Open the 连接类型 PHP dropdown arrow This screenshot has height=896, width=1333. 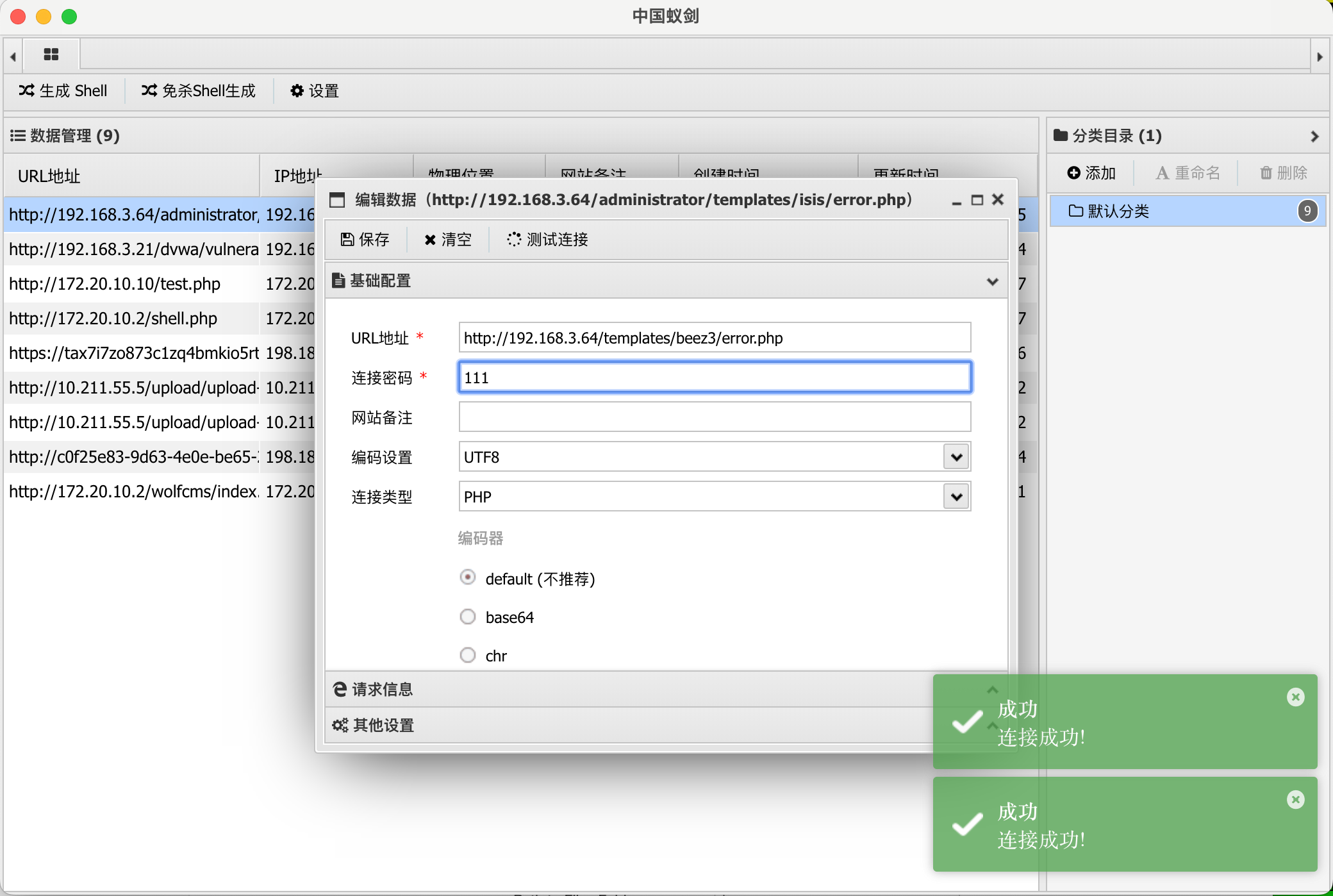pyautogui.click(x=956, y=497)
